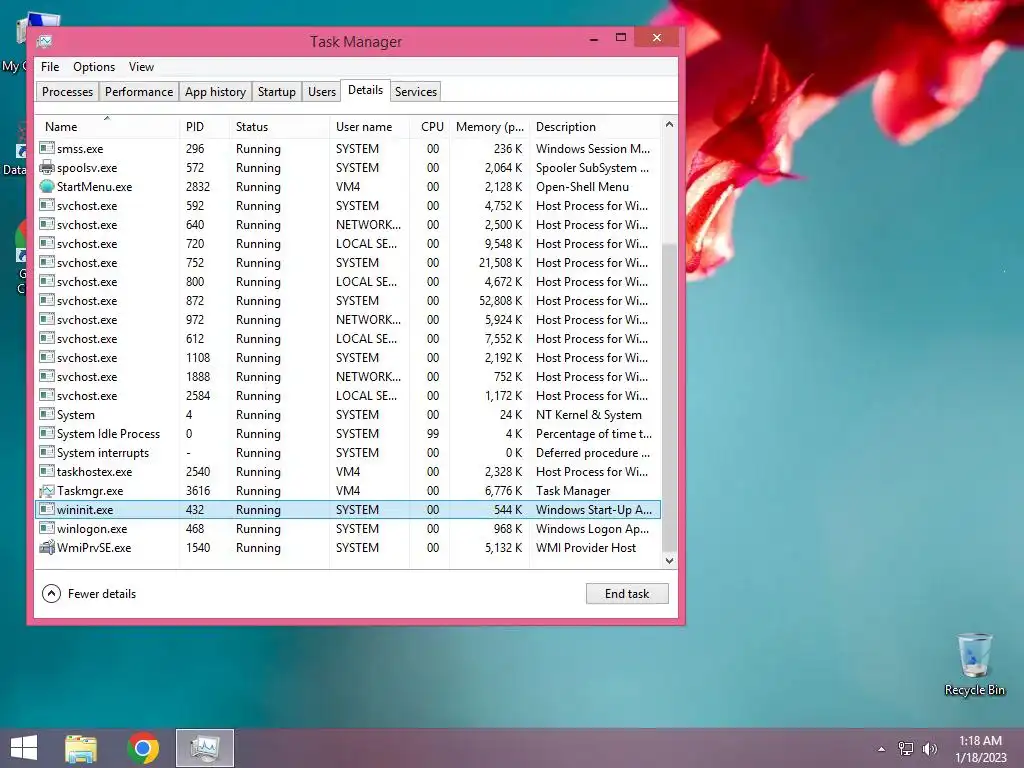This screenshot has width=1024, height=768.
Task: Click PID 3616 of Taskmgr.exe
Action: (x=198, y=490)
